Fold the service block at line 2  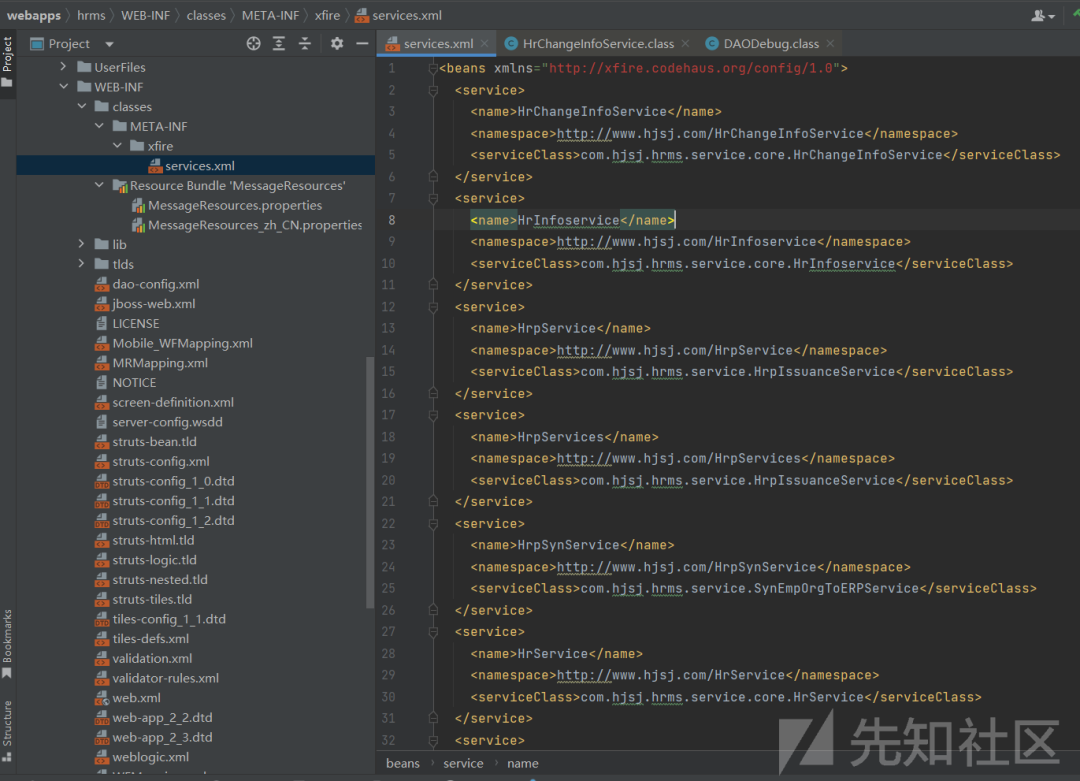433,90
